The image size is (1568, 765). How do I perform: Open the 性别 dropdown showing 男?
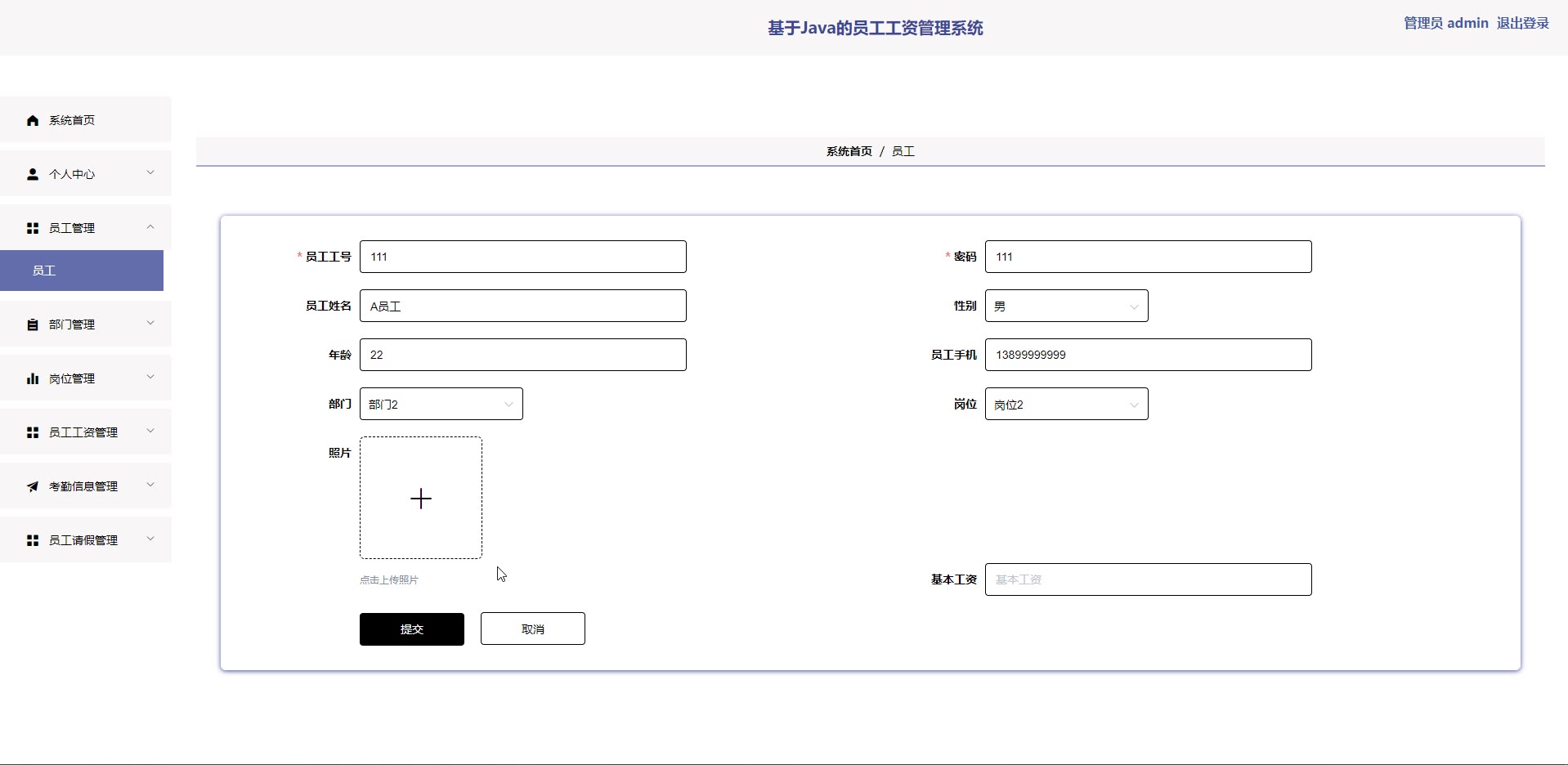tap(1066, 306)
